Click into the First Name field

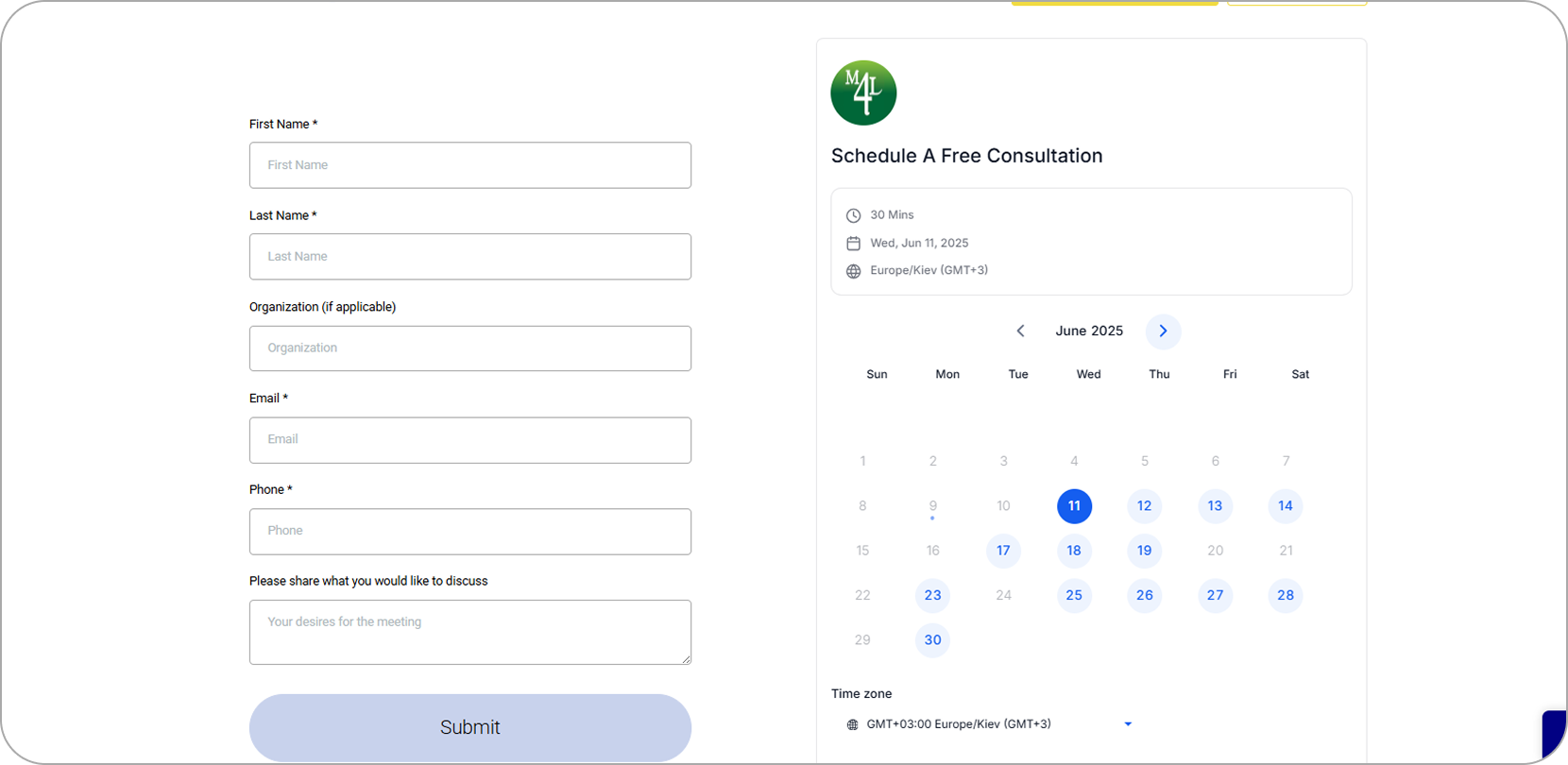coord(470,165)
